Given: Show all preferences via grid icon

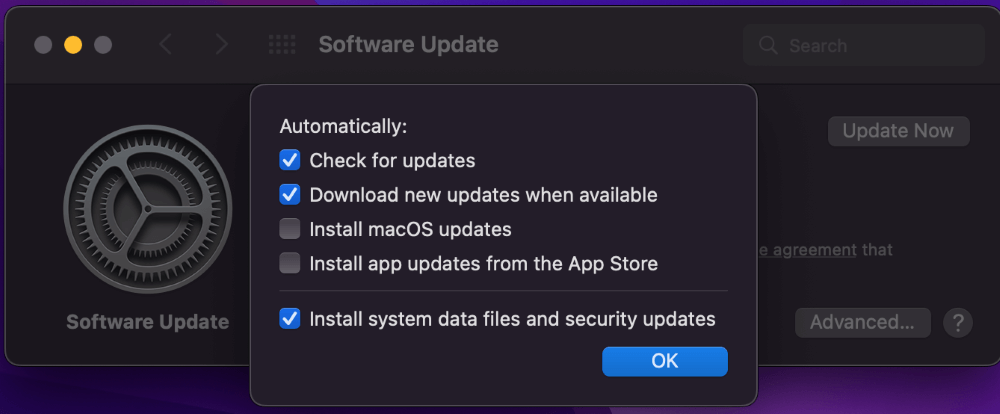Looking at the screenshot, I should pyautogui.click(x=282, y=45).
